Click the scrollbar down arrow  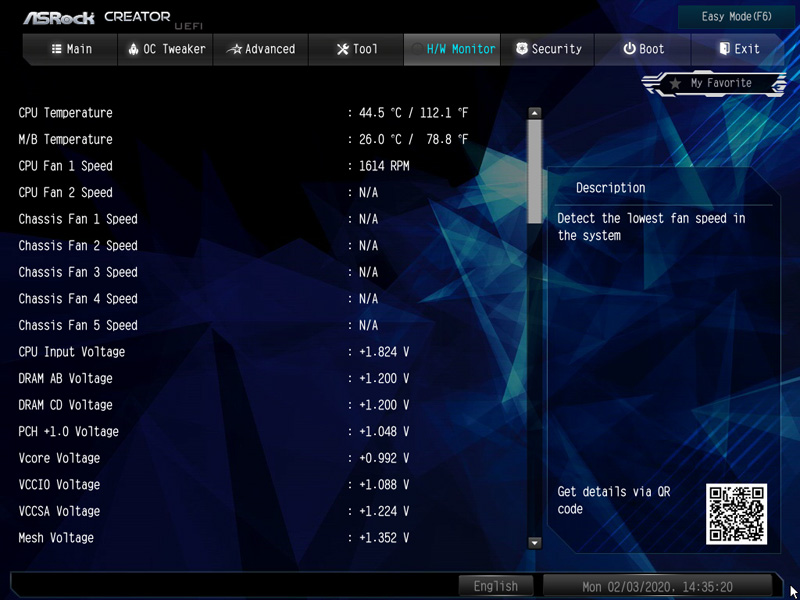click(x=534, y=543)
